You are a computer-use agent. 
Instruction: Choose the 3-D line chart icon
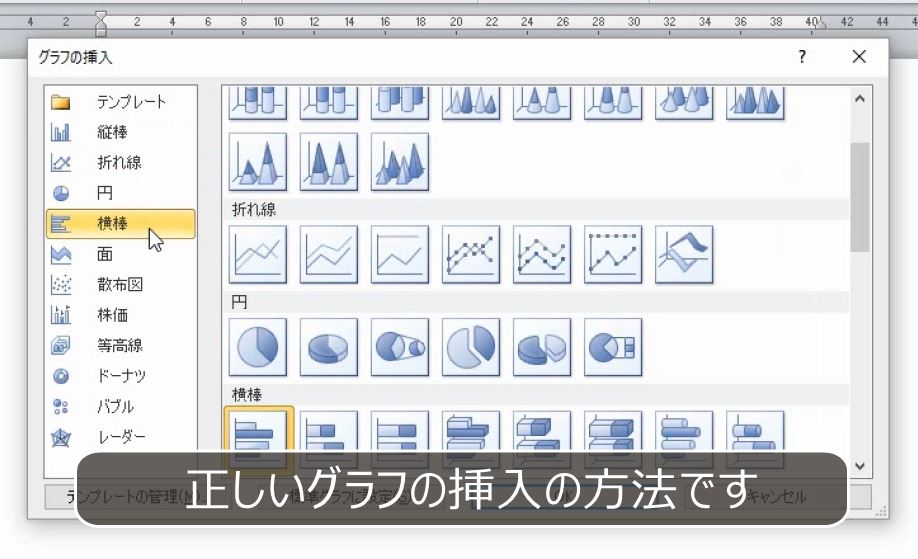[684, 255]
